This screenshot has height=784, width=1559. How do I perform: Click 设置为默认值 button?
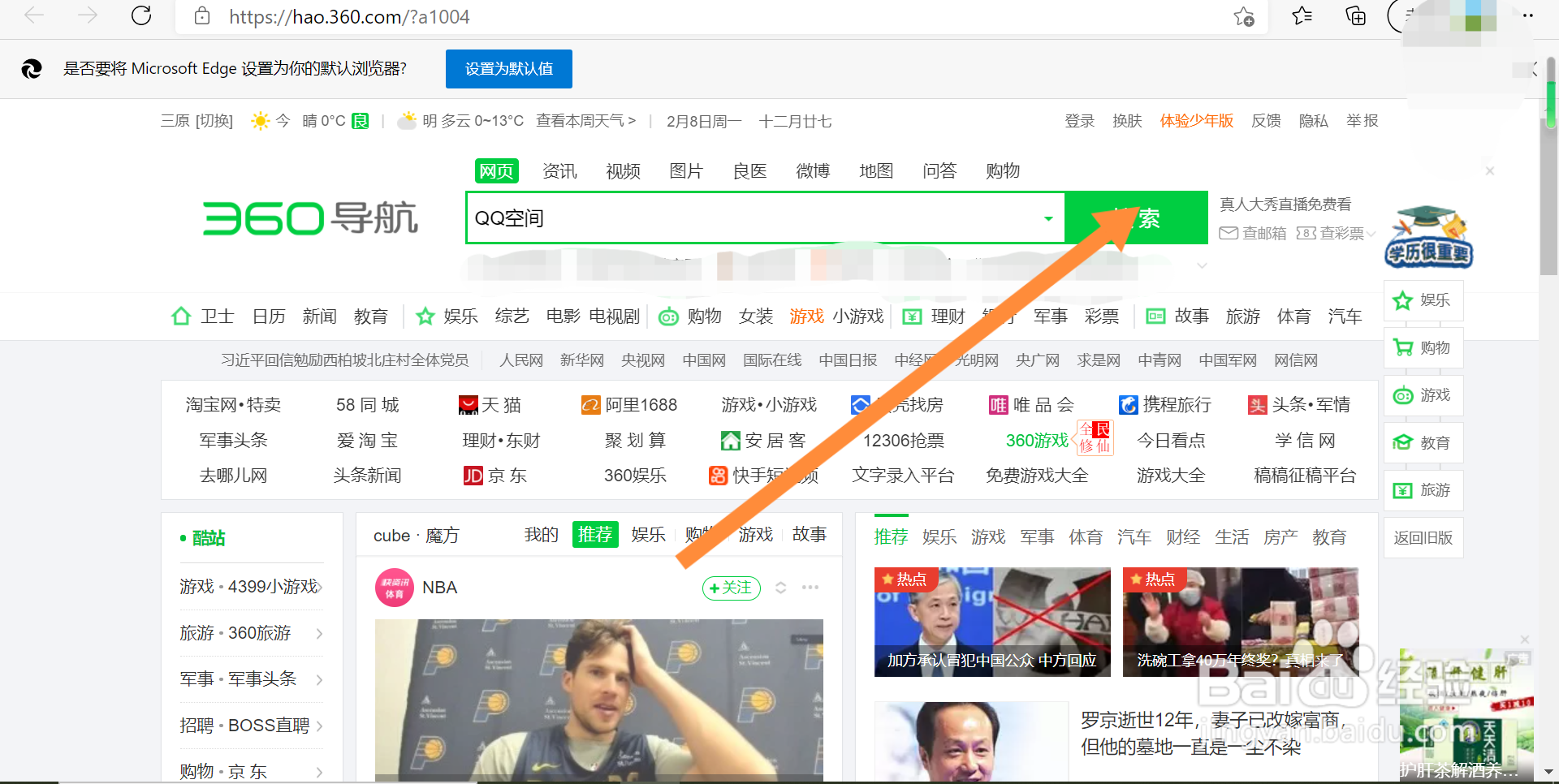pos(509,69)
